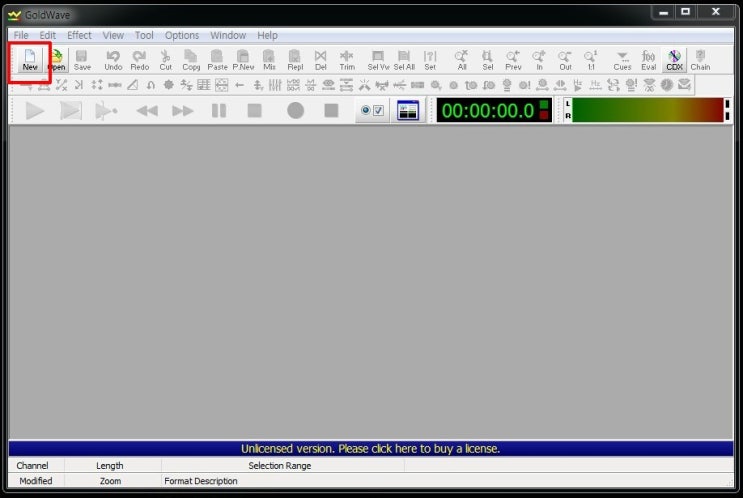Click the Sel All toolbar icon
The width and height of the screenshot is (743, 498).
pos(404,60)
